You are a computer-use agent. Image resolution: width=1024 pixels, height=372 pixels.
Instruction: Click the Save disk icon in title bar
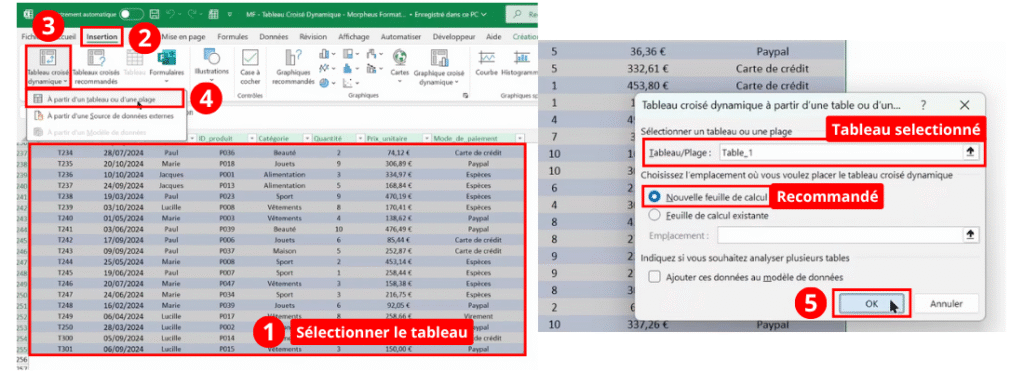click(x=154, y=13)
